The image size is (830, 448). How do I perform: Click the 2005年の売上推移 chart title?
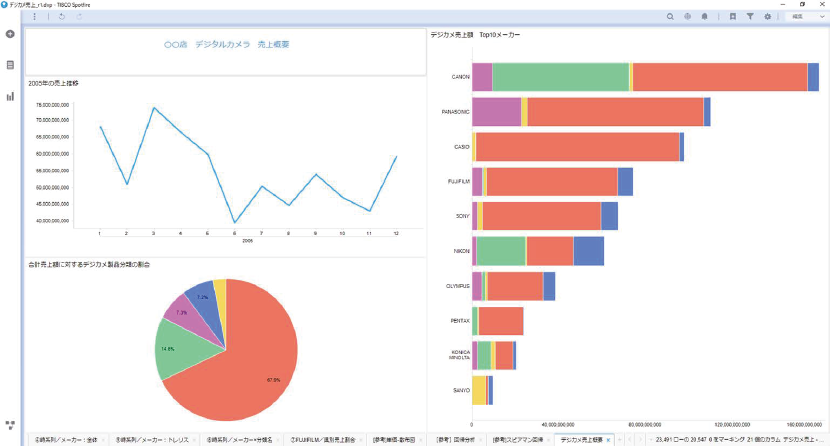pyautogui.click(x=53, y=83)
